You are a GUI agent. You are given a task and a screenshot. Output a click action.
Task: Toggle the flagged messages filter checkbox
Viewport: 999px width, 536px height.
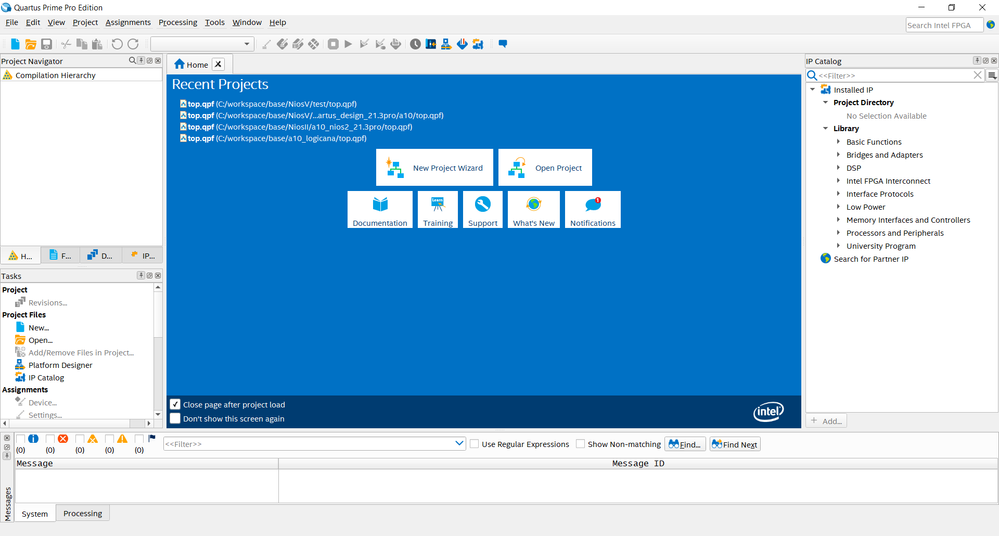point(139,438)
